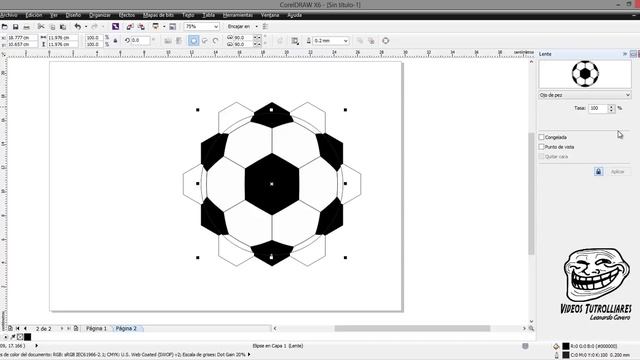Click the horizontal scrollbar thumb
Screen dimensions: 640x360
click(412, 328)
